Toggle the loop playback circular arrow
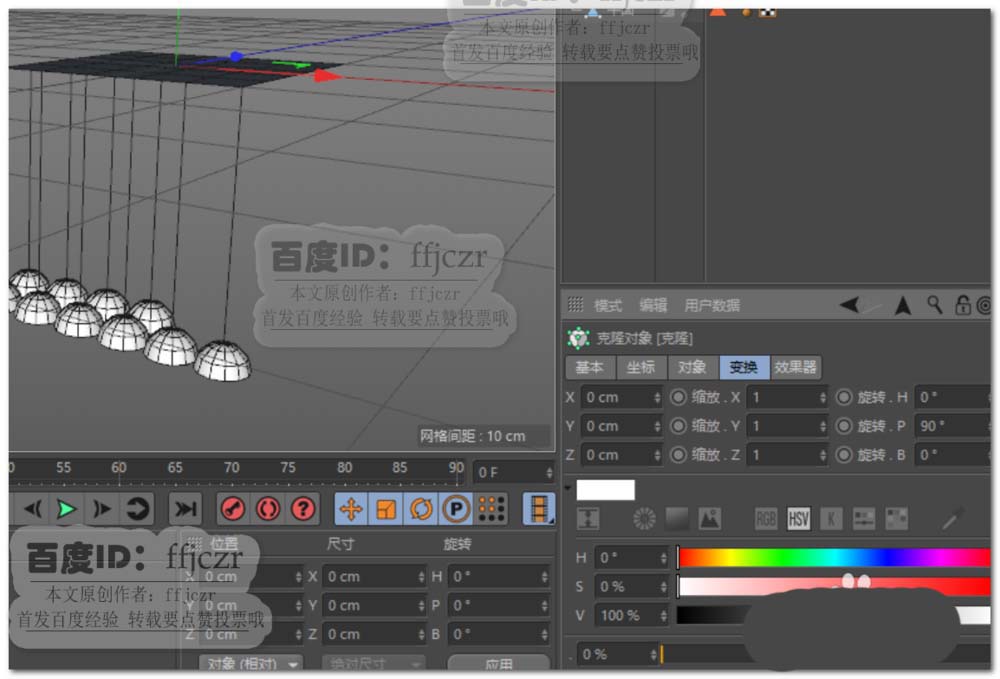Viewport: 1000px width, 679px height. (137, 509)
